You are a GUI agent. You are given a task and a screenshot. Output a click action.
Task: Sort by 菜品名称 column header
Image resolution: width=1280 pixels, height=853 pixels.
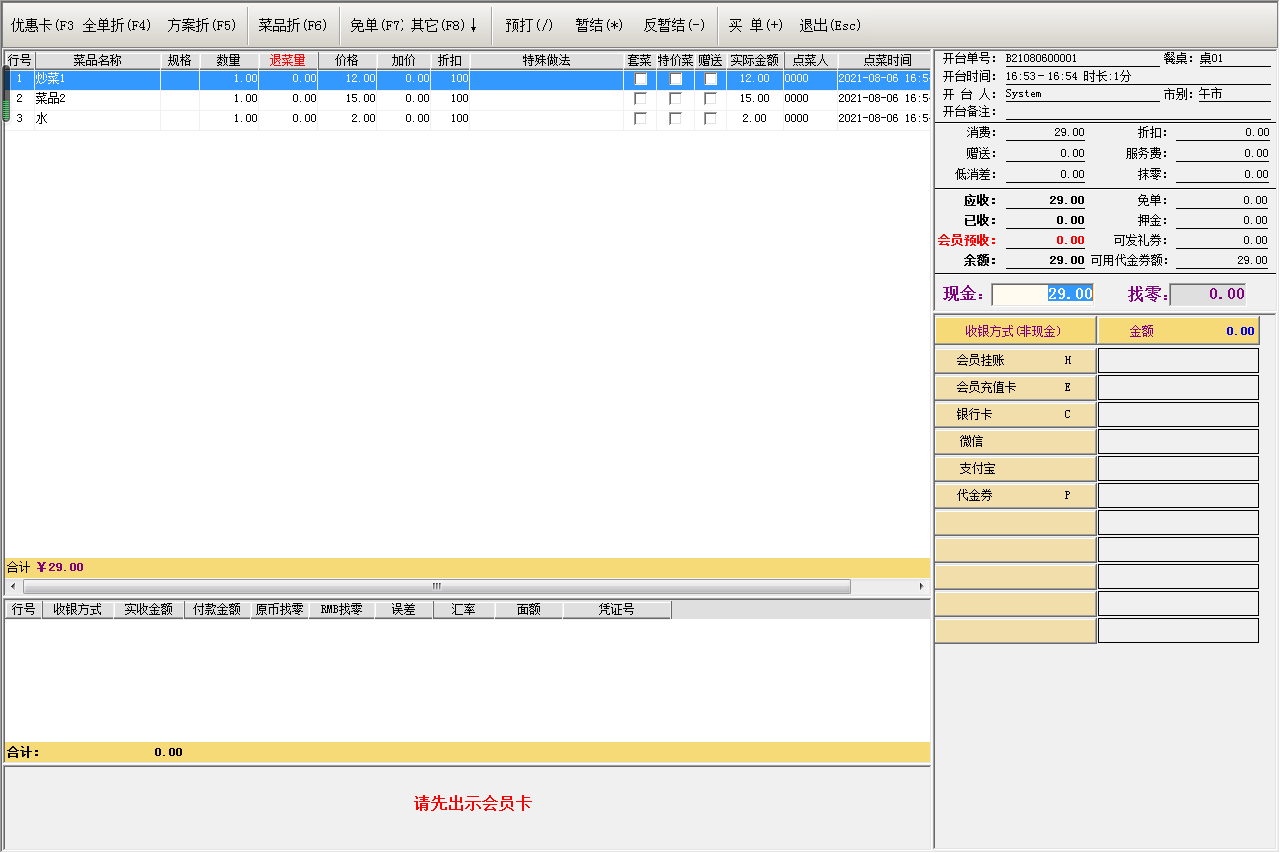pyautogui.click(x=97, y=61)
